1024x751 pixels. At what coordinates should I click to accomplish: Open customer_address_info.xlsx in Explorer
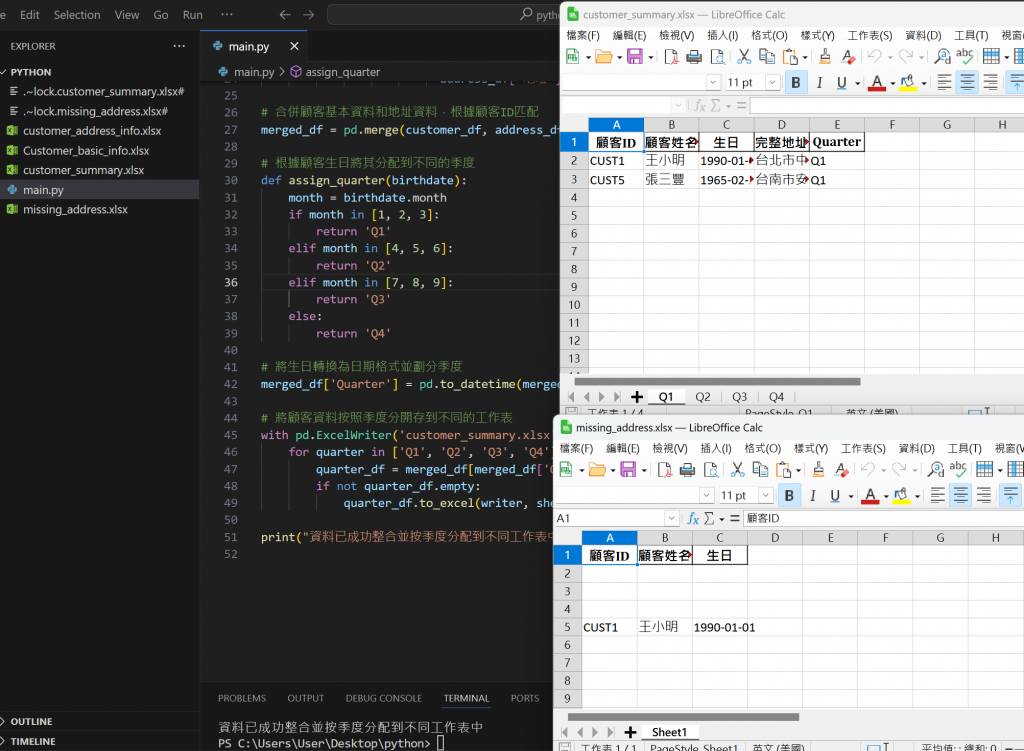click(92, 131)
